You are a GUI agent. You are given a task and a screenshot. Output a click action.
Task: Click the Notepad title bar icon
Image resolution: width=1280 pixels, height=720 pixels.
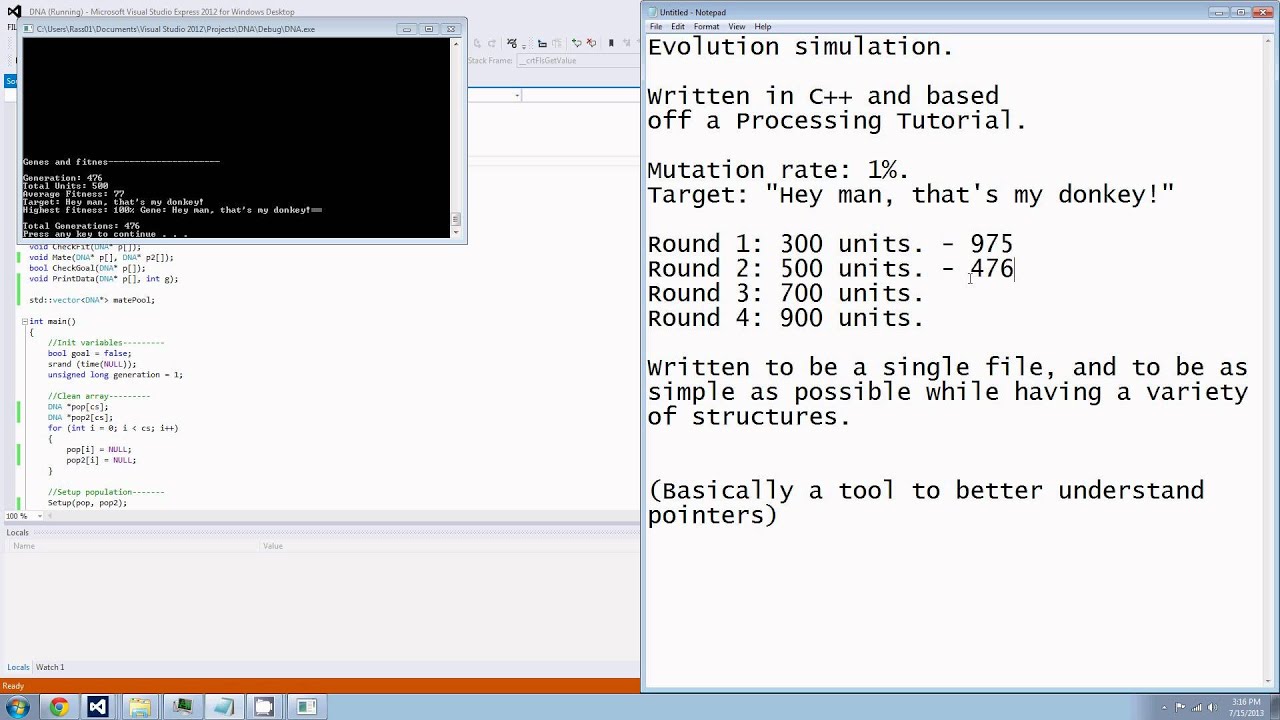pyautogui.click(x=653, y=12)
